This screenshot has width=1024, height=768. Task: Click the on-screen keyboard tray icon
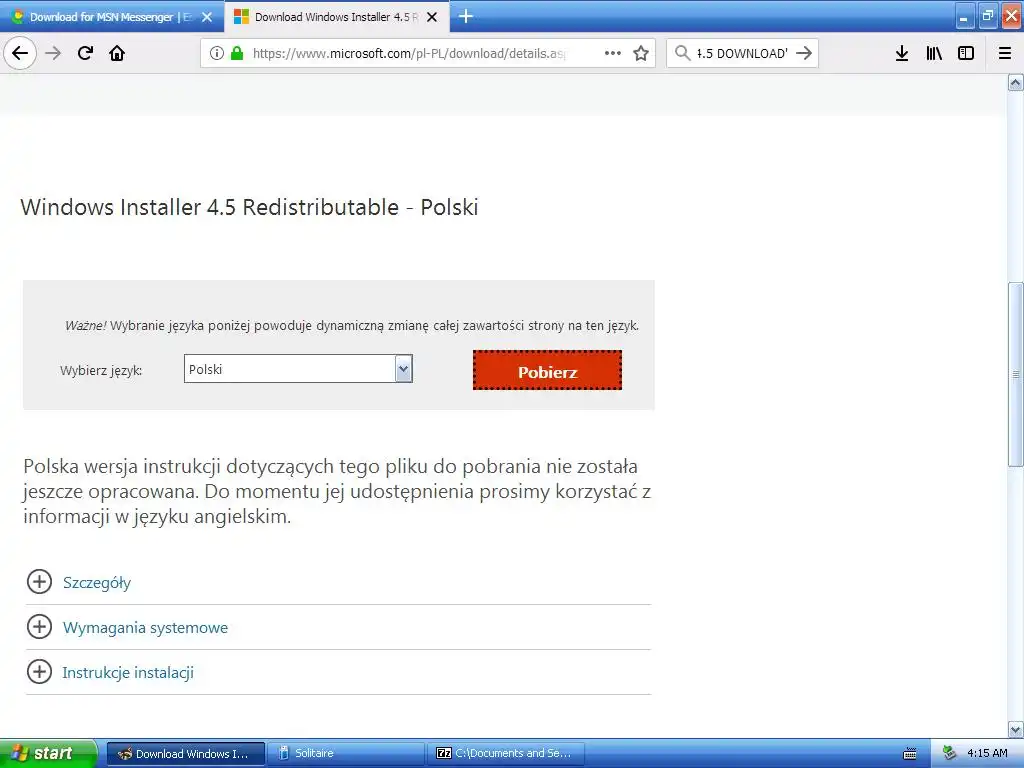(910, 754)
